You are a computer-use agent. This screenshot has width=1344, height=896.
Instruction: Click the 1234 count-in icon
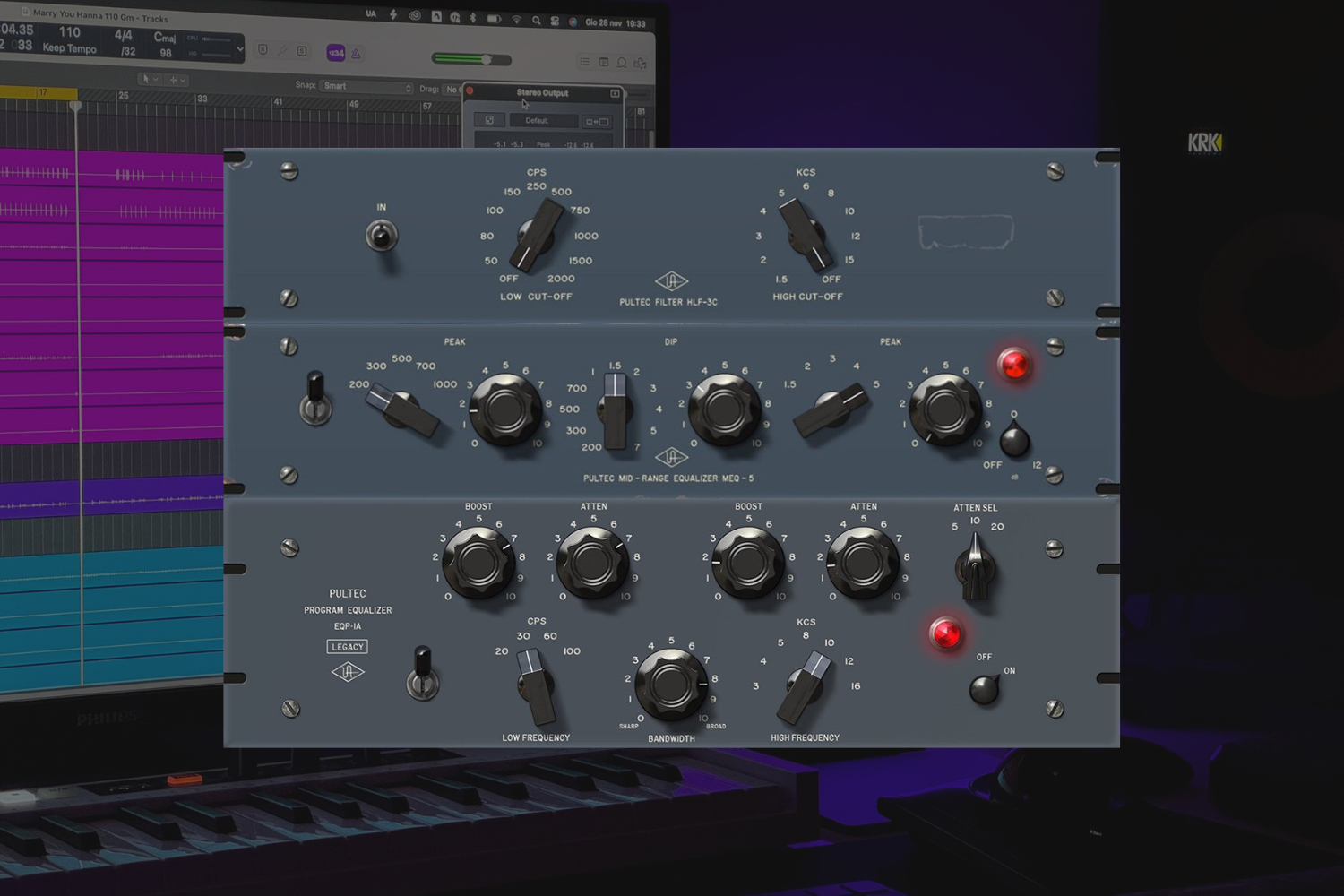click(x=336, y=54)
